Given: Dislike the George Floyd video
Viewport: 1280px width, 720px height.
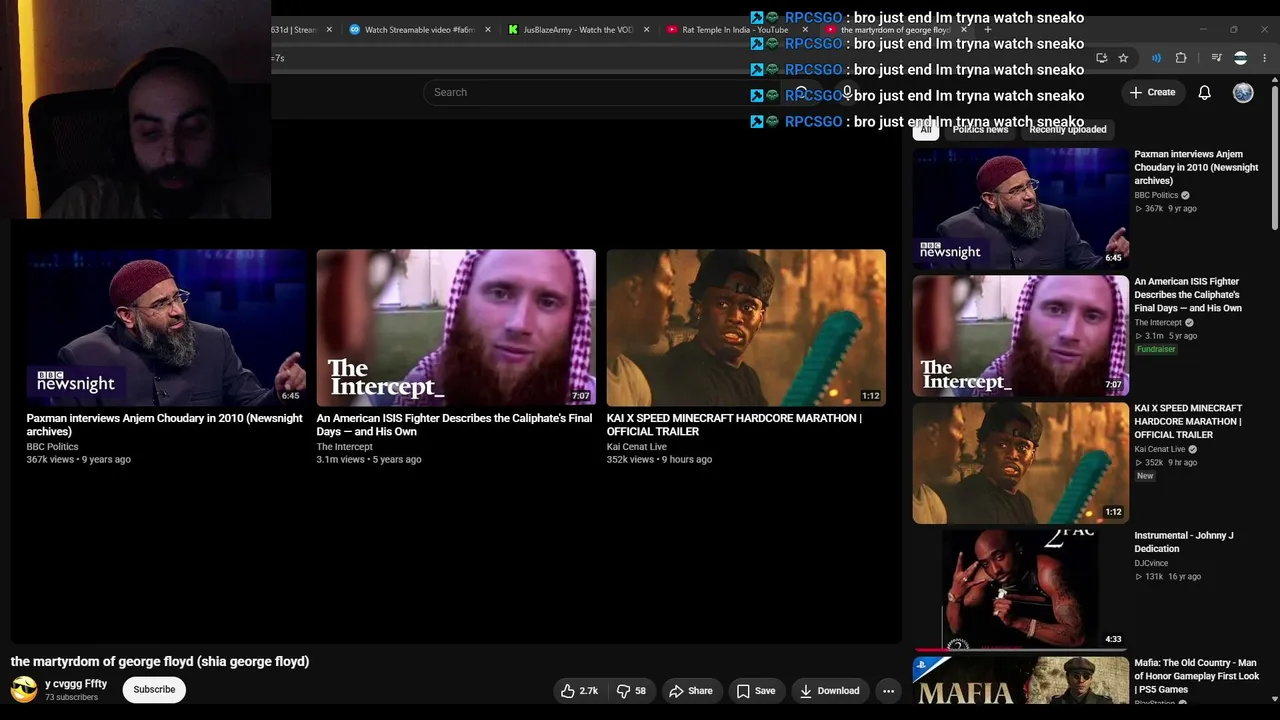Looking at the screenshot, I should tap(631, 691).
